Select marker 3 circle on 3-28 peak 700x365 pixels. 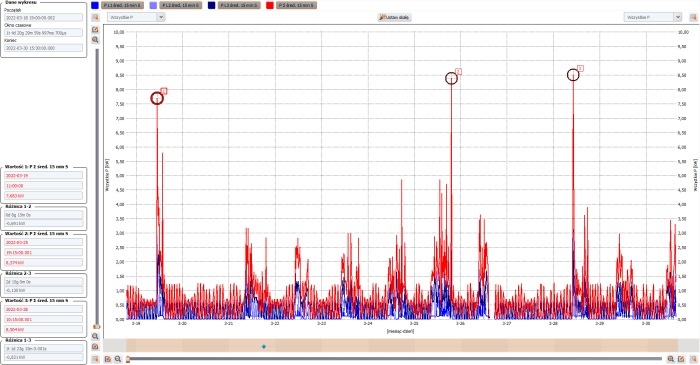[573, 75]
